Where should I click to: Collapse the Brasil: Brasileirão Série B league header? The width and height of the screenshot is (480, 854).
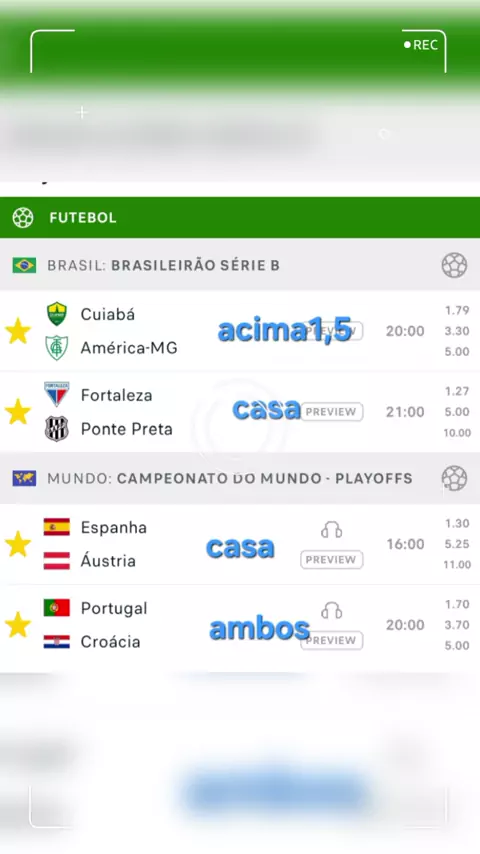[240, 265]
